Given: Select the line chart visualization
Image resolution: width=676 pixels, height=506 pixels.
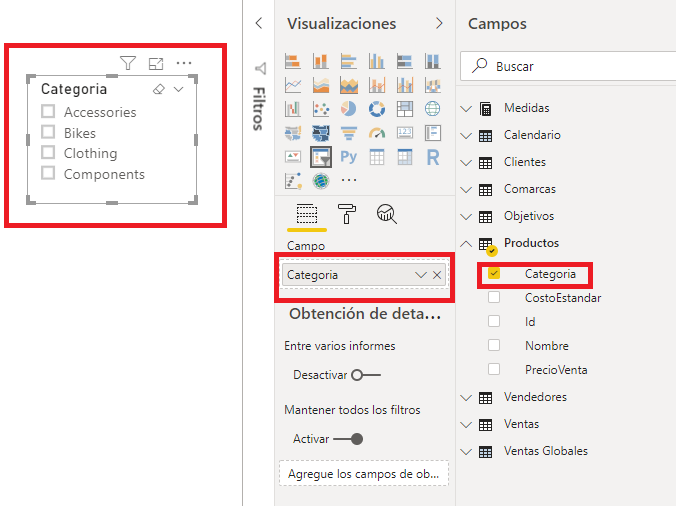Looking at the screenshot, I should pyautogui.click(x=293, y=85).
